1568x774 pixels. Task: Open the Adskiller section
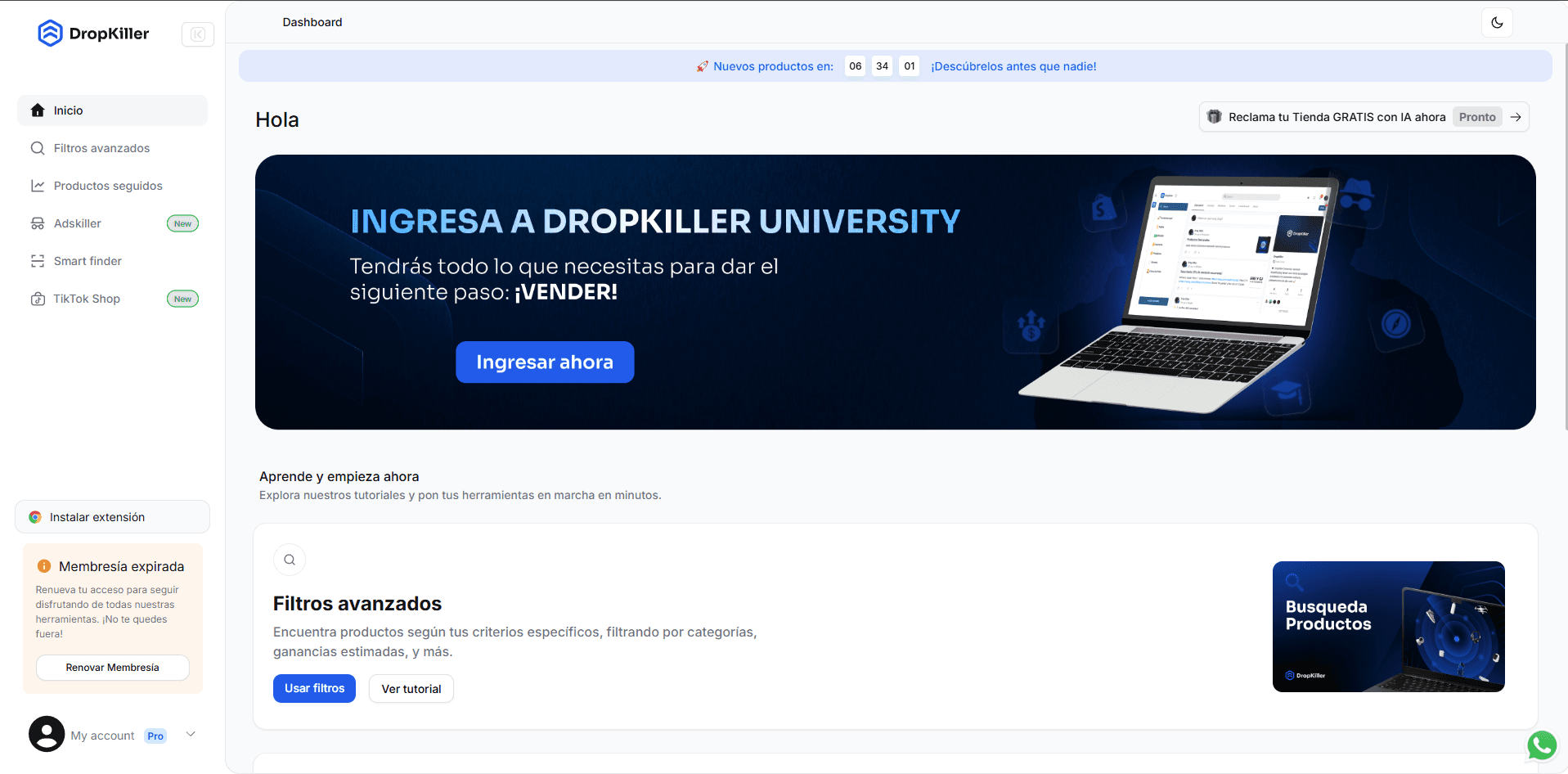point(112,223)
